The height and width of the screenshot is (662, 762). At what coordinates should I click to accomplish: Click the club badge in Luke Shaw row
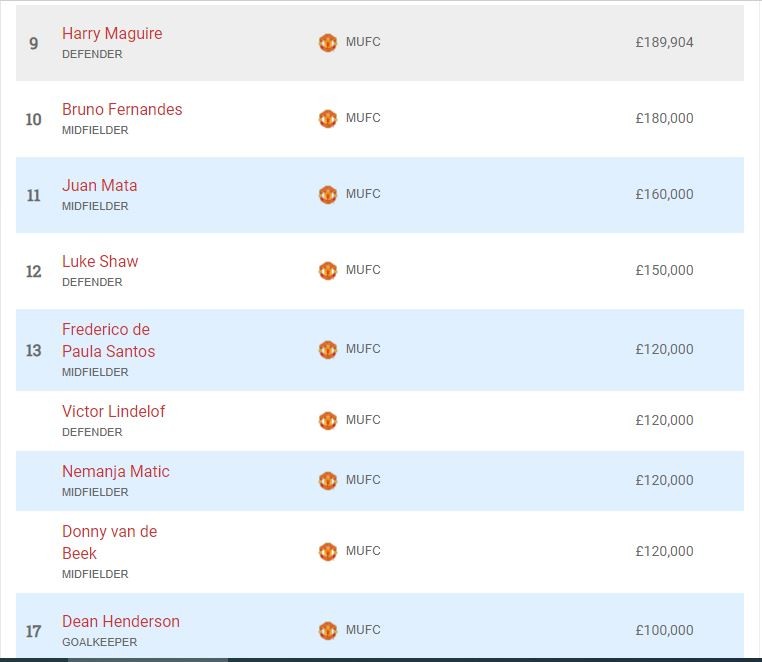(328, 271)
